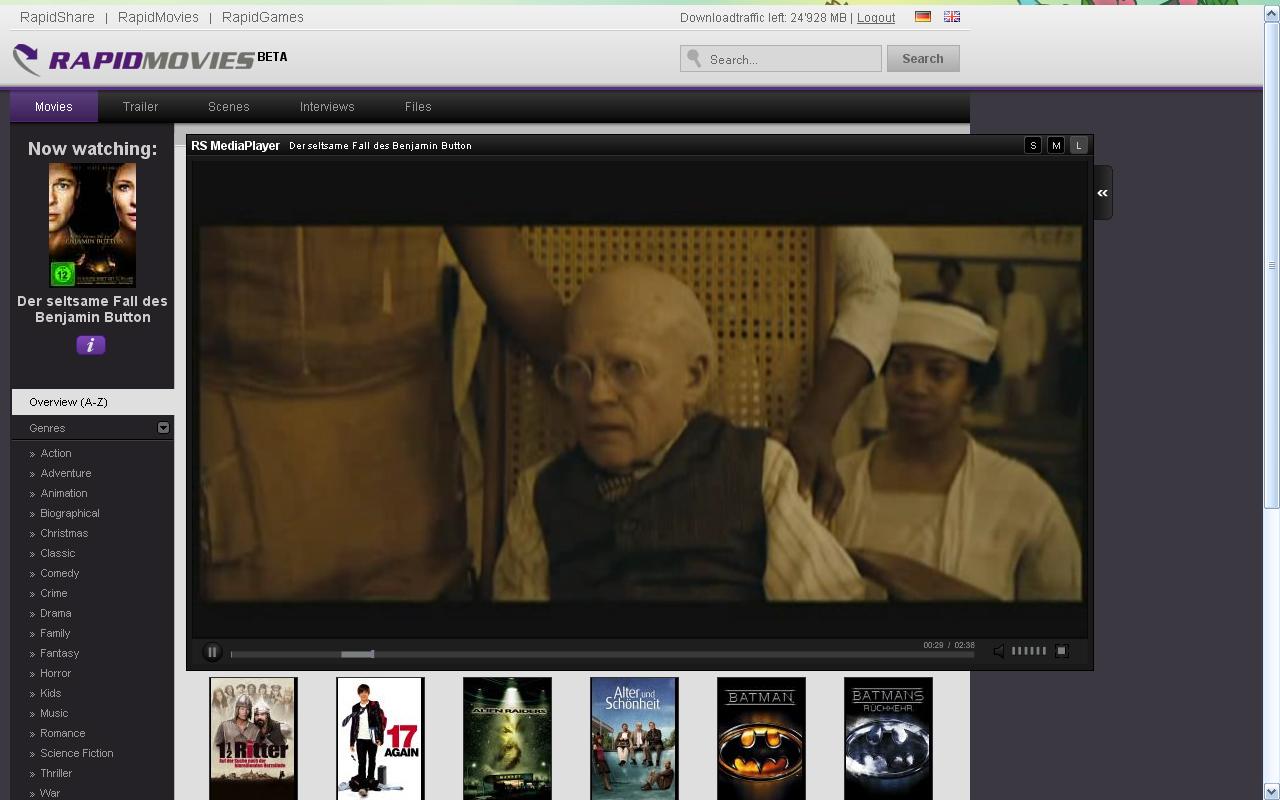Image resolution: width=1280 pixels, height=800 pixels.
Task: Open the 1½ Ritter movie poster
Action: (x=253, y=739)
